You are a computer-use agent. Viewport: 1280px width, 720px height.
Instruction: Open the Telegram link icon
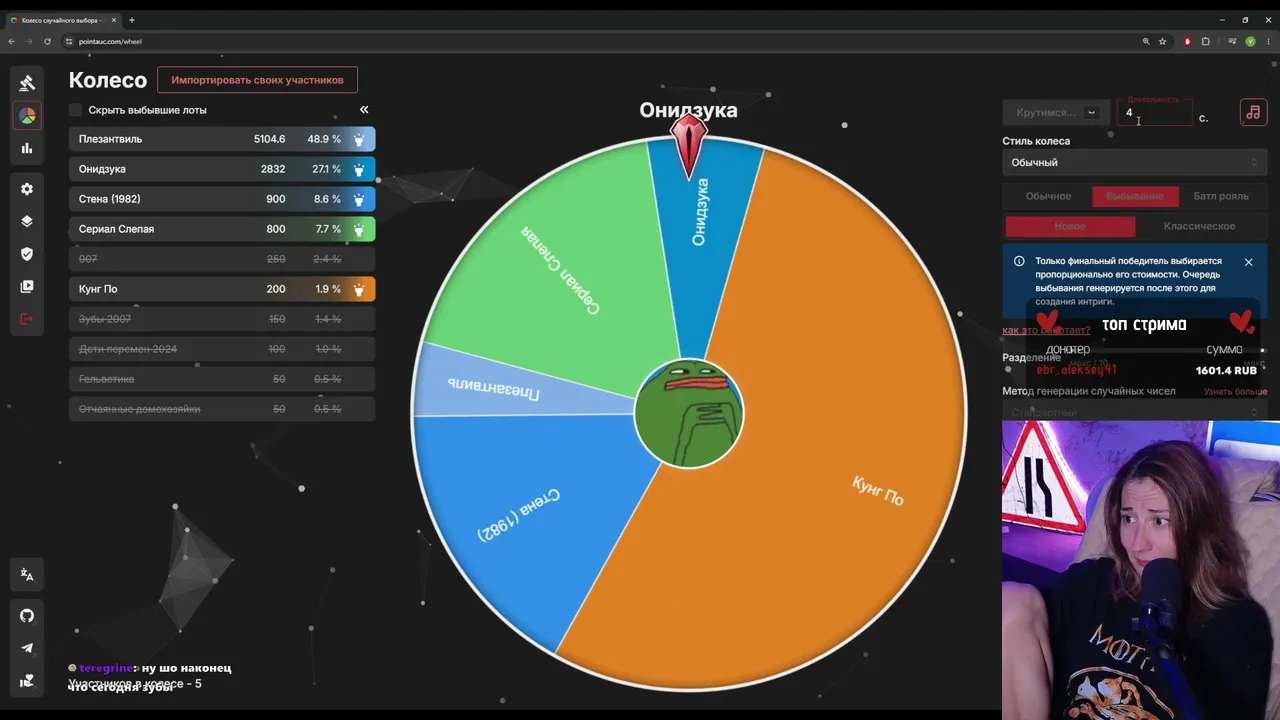[27, 648]
